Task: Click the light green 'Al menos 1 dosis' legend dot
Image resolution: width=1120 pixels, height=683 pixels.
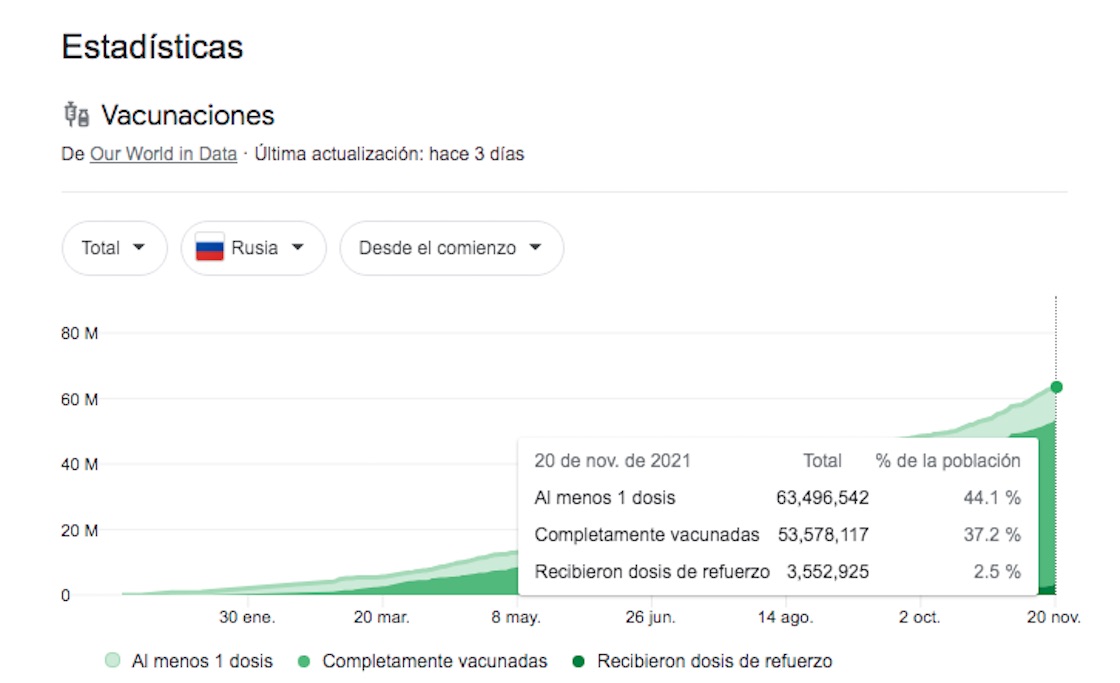Action: point(112,661)
